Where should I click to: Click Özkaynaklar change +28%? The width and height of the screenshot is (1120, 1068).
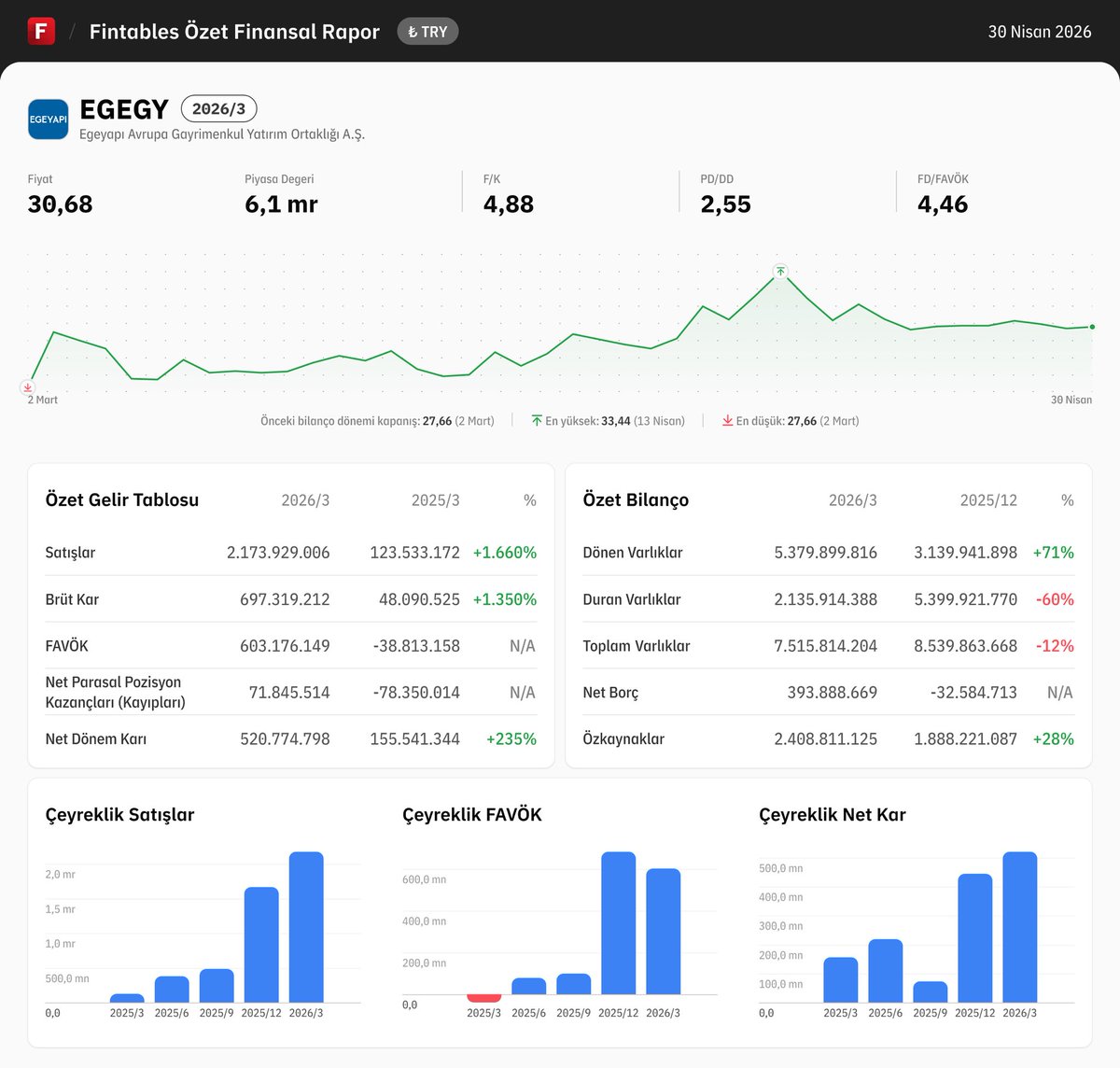click(x=1054, y=739)
